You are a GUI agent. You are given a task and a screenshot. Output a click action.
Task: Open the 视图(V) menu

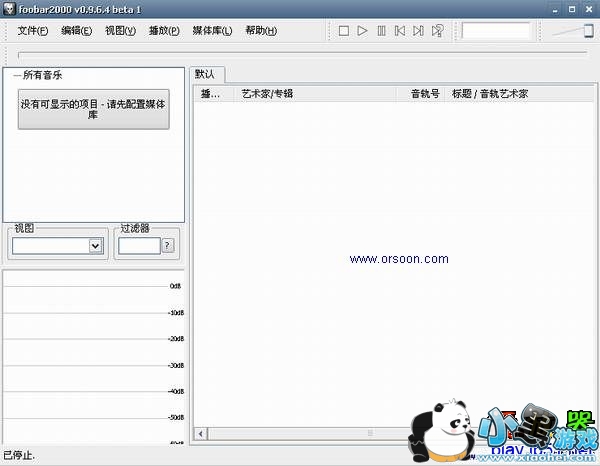pyautogui.click(x=121, y=31)
